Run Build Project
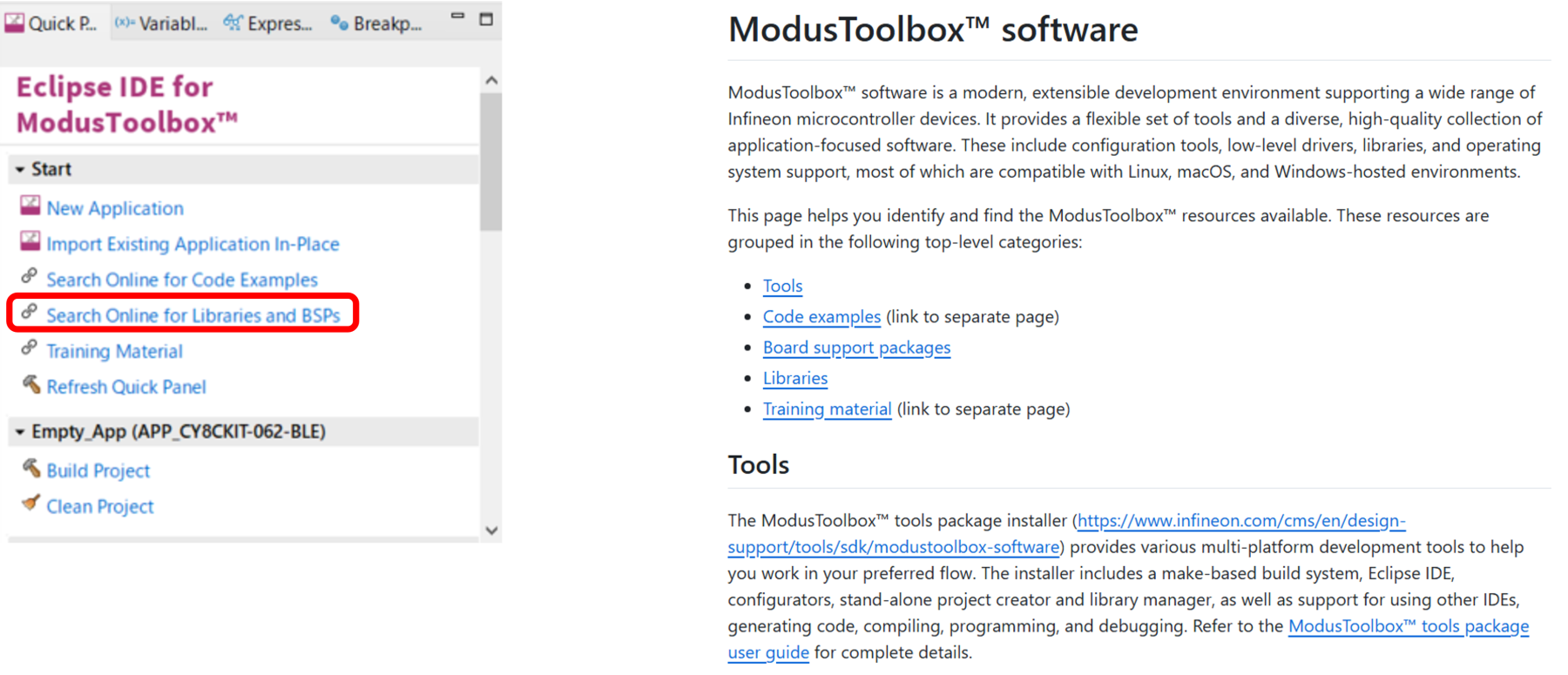1568x675 pixels. pos(98,470)
